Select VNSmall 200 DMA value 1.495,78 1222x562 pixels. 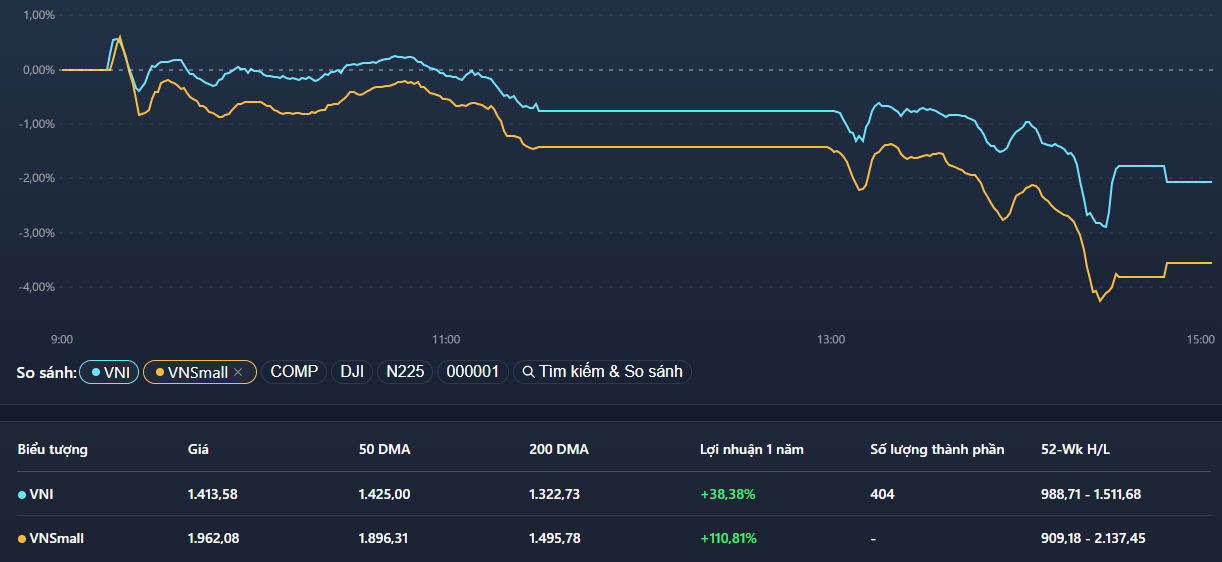coord(555,538)
